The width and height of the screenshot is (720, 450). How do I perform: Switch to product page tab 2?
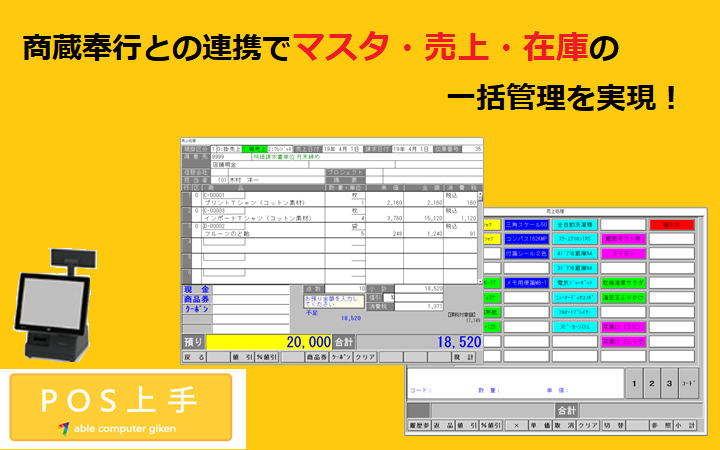click(652, 383)
